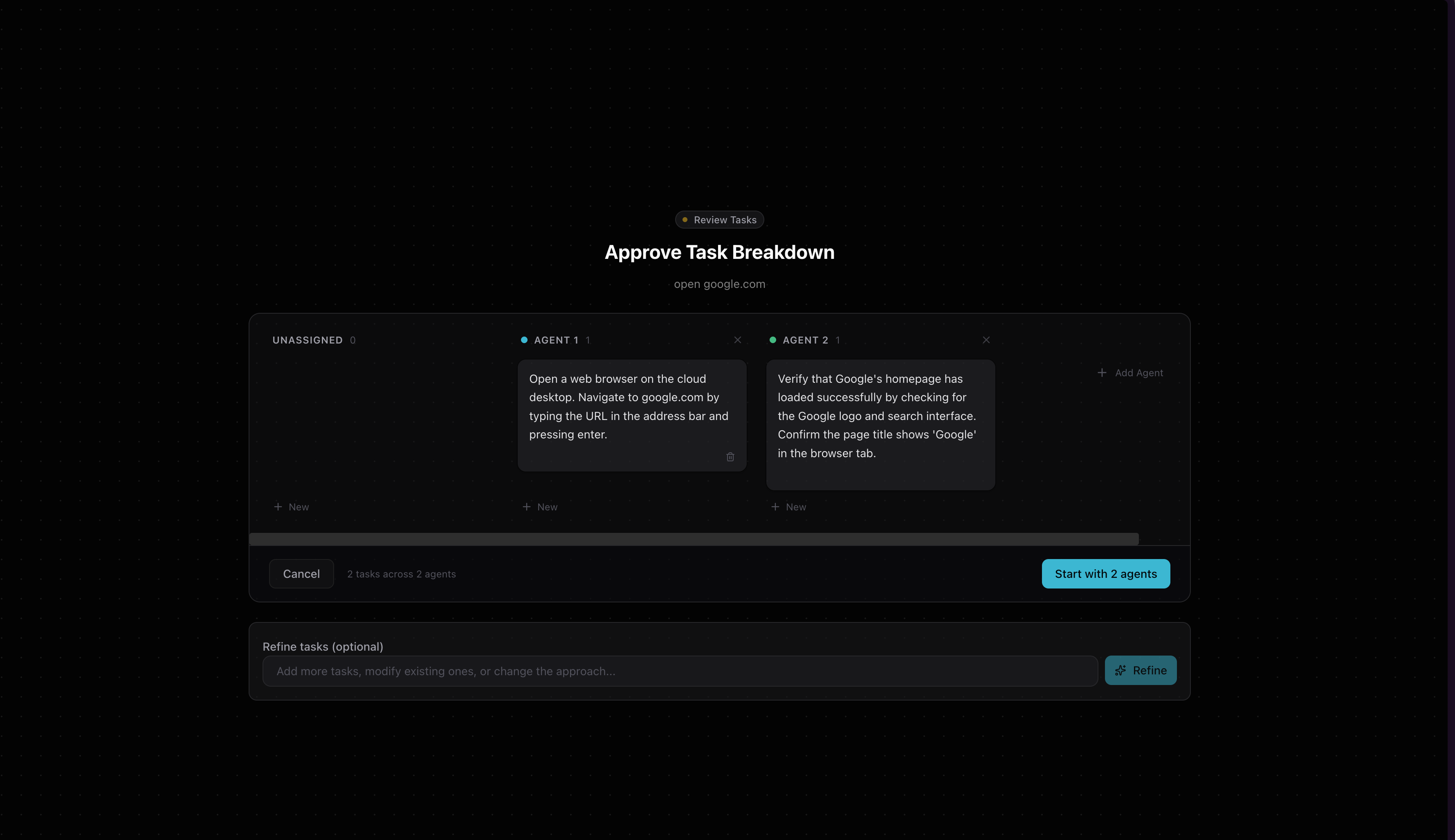
Task: Click Agent 2 green status dot
Action: tap(772, 340)
